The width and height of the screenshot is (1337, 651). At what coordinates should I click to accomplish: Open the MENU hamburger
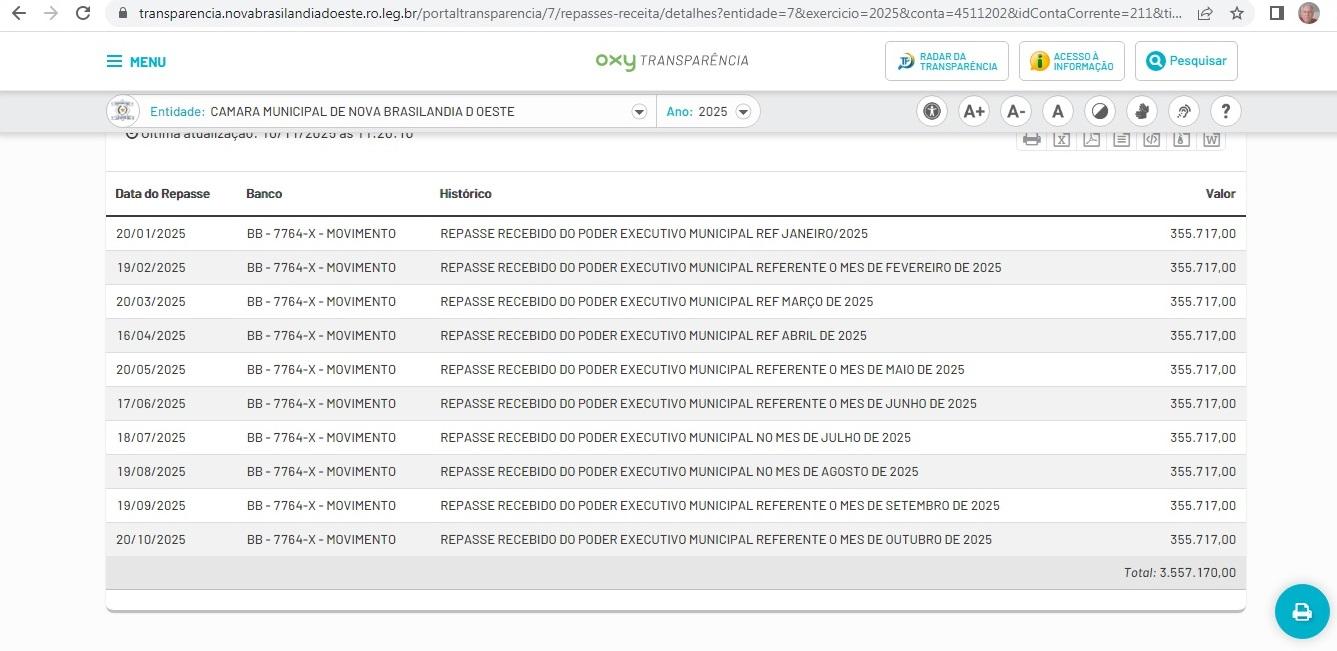[x=136, y=62]
